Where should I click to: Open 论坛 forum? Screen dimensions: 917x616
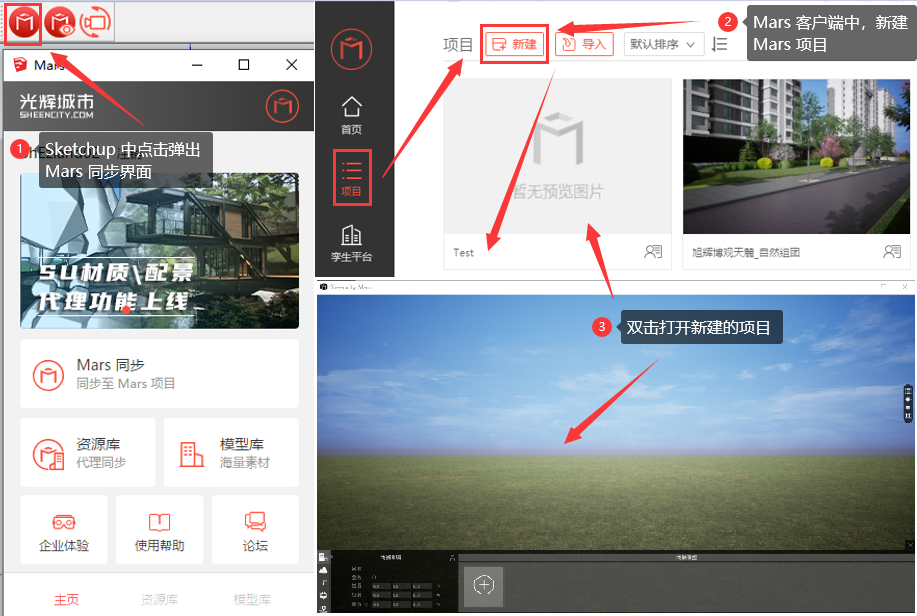tap(256, 530)
